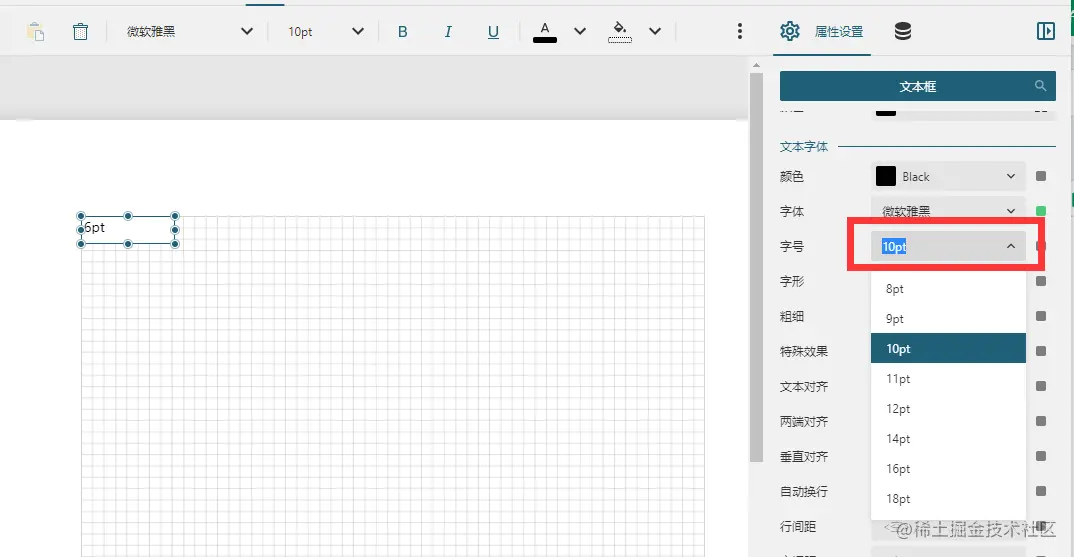Toggle the 两端对齐 row square marker
The height and width of the screenshot is (557, 1074).
1041,421
